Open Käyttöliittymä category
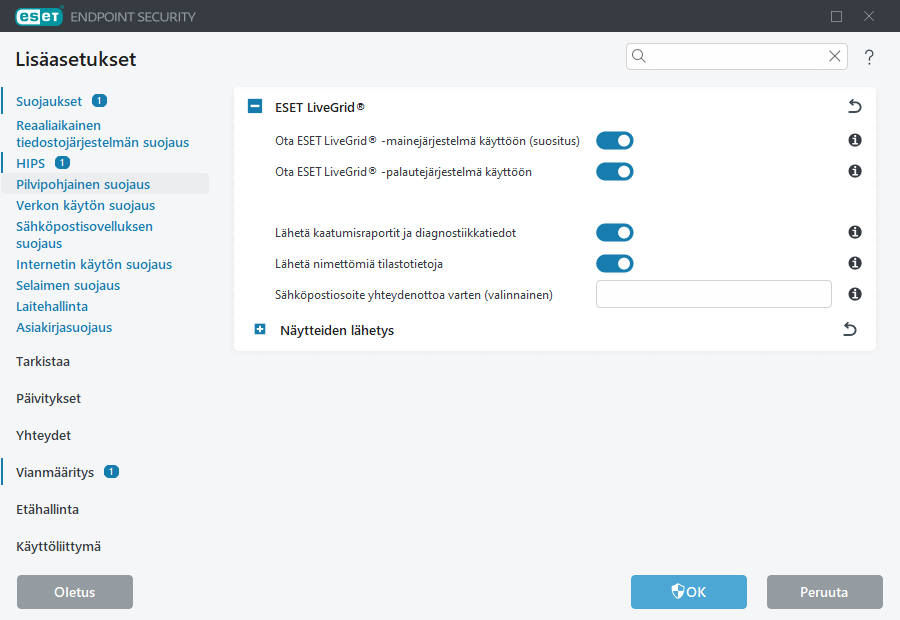 [x=59, y=547]
